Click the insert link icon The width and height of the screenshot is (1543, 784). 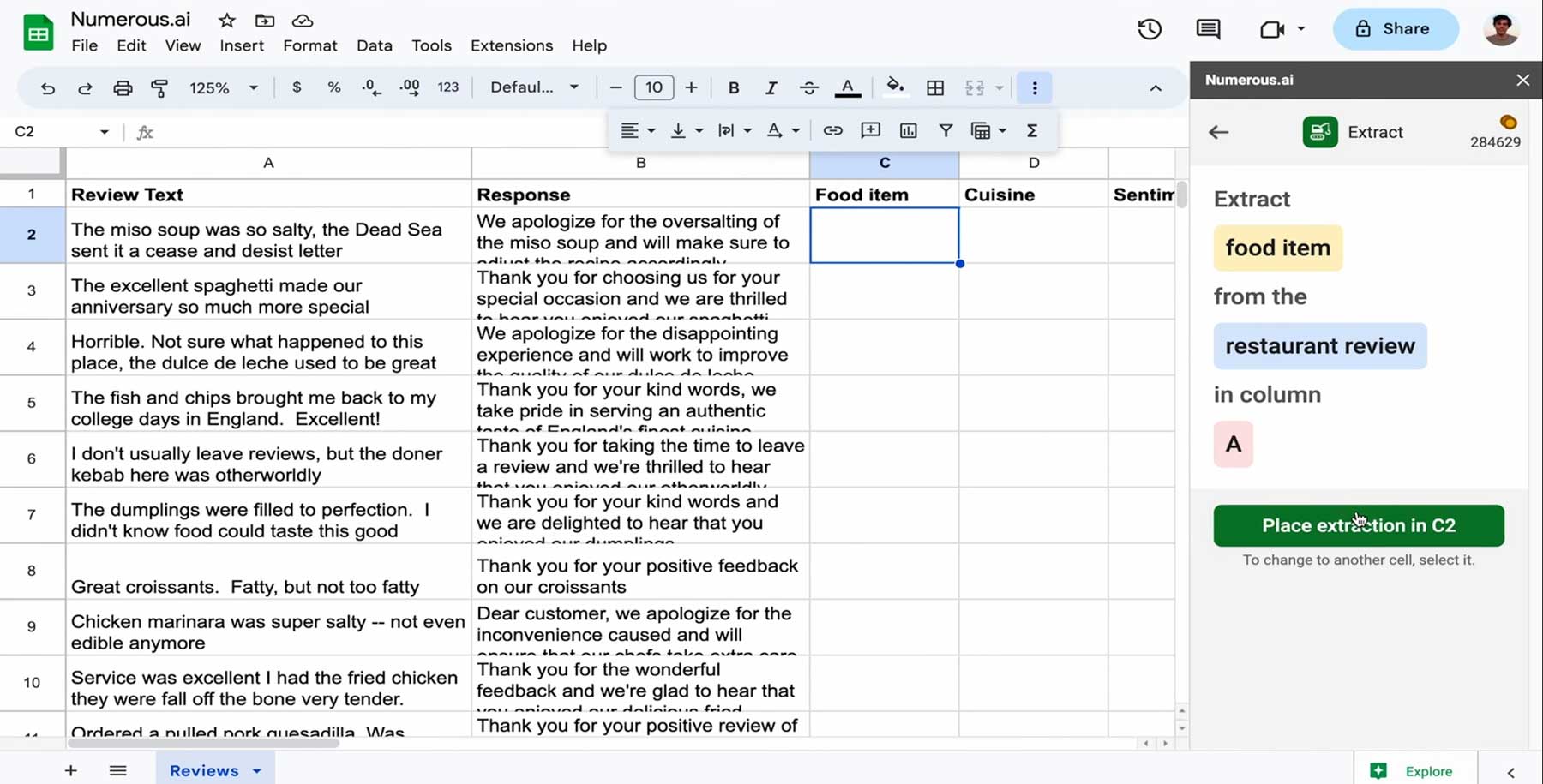pos(832,130)
